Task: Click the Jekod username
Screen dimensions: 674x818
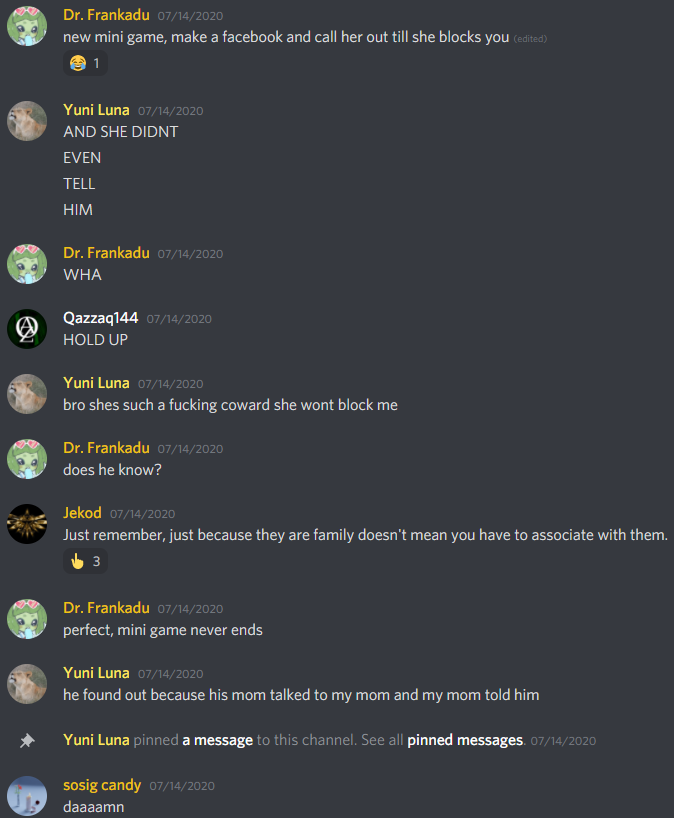Action: click(82, 513)
